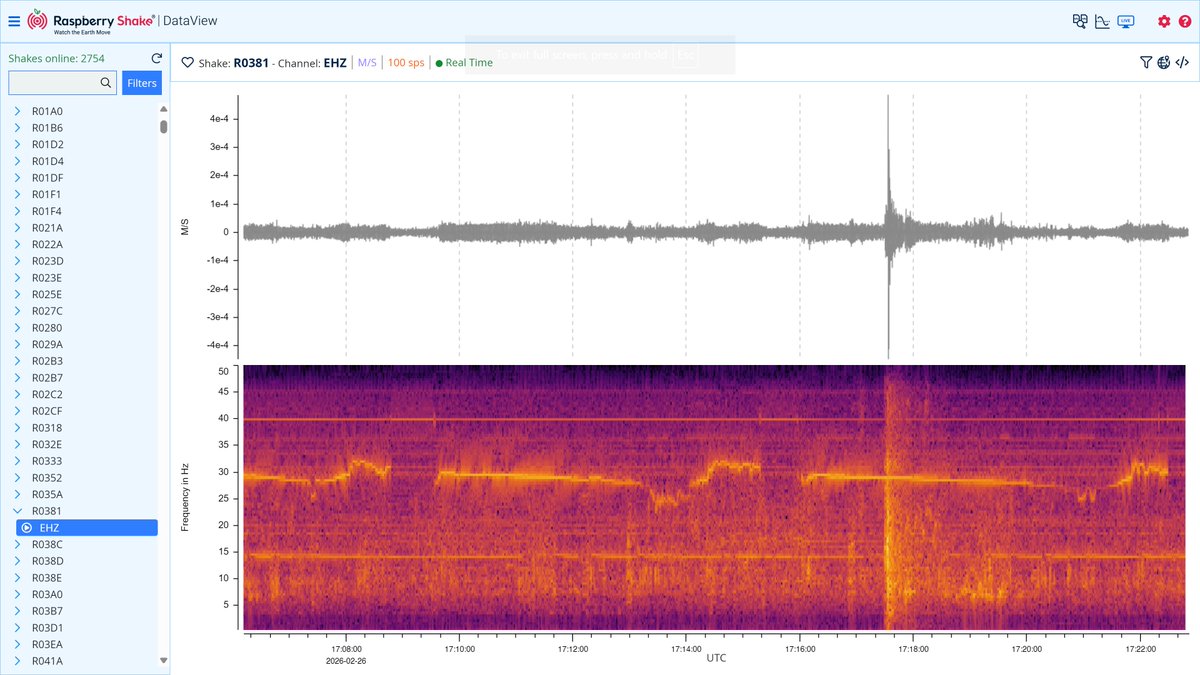Image resolution: width=1200 pixels, height=675 pixels.
Task: Click the magnifier in the search box
Action: tap(106, 83)
